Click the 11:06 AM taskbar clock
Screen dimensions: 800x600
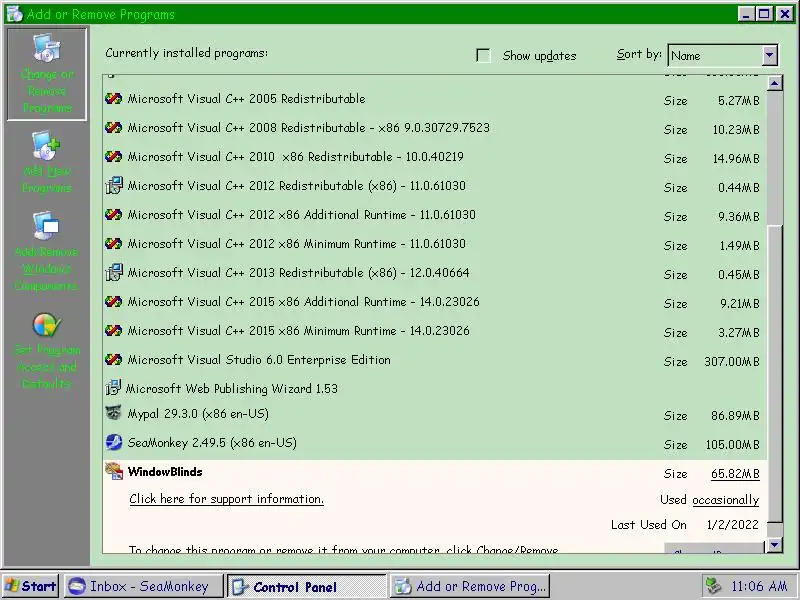coord(759,586)
